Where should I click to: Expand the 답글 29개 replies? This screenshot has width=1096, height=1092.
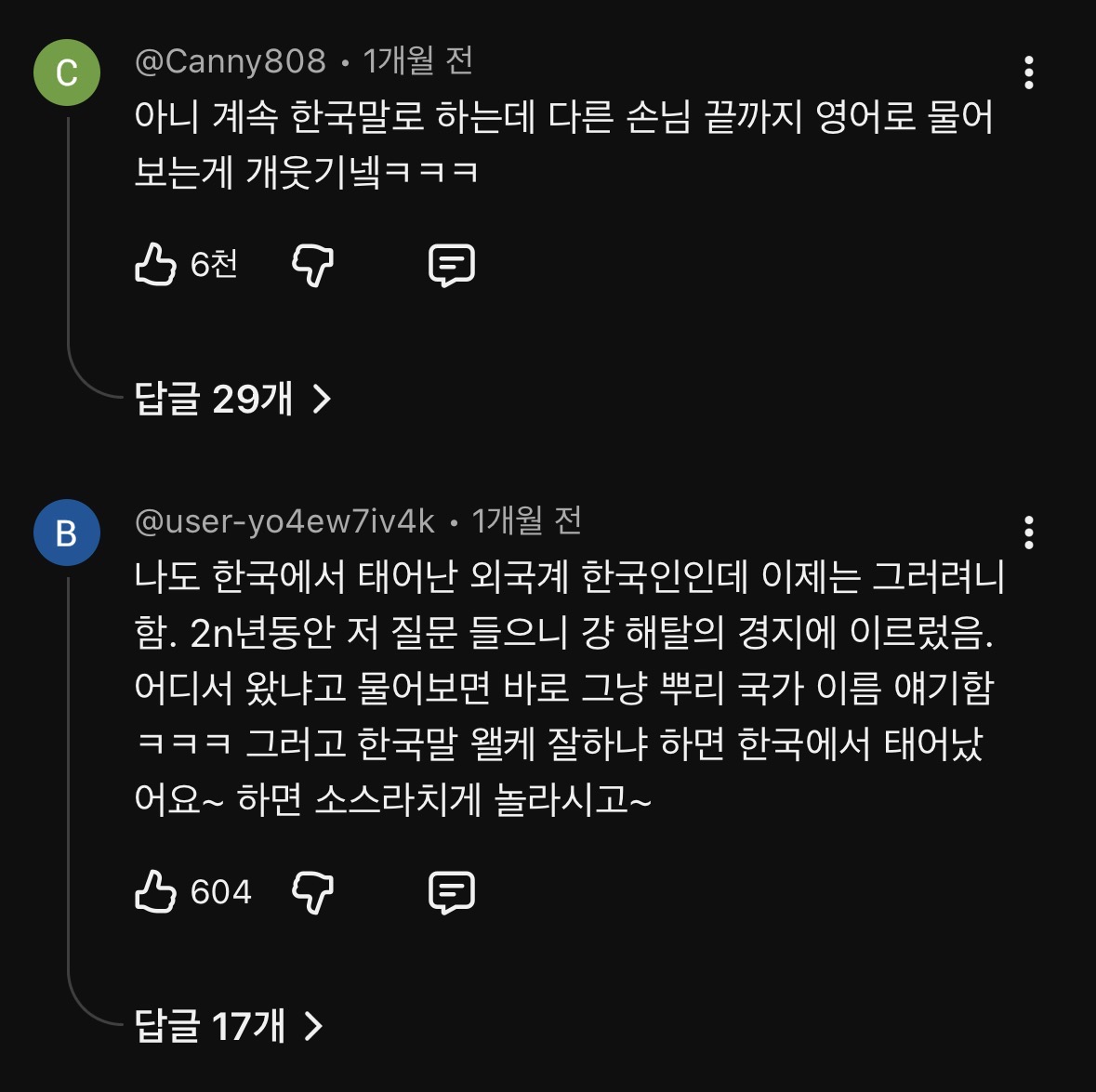tap(232, 400)
